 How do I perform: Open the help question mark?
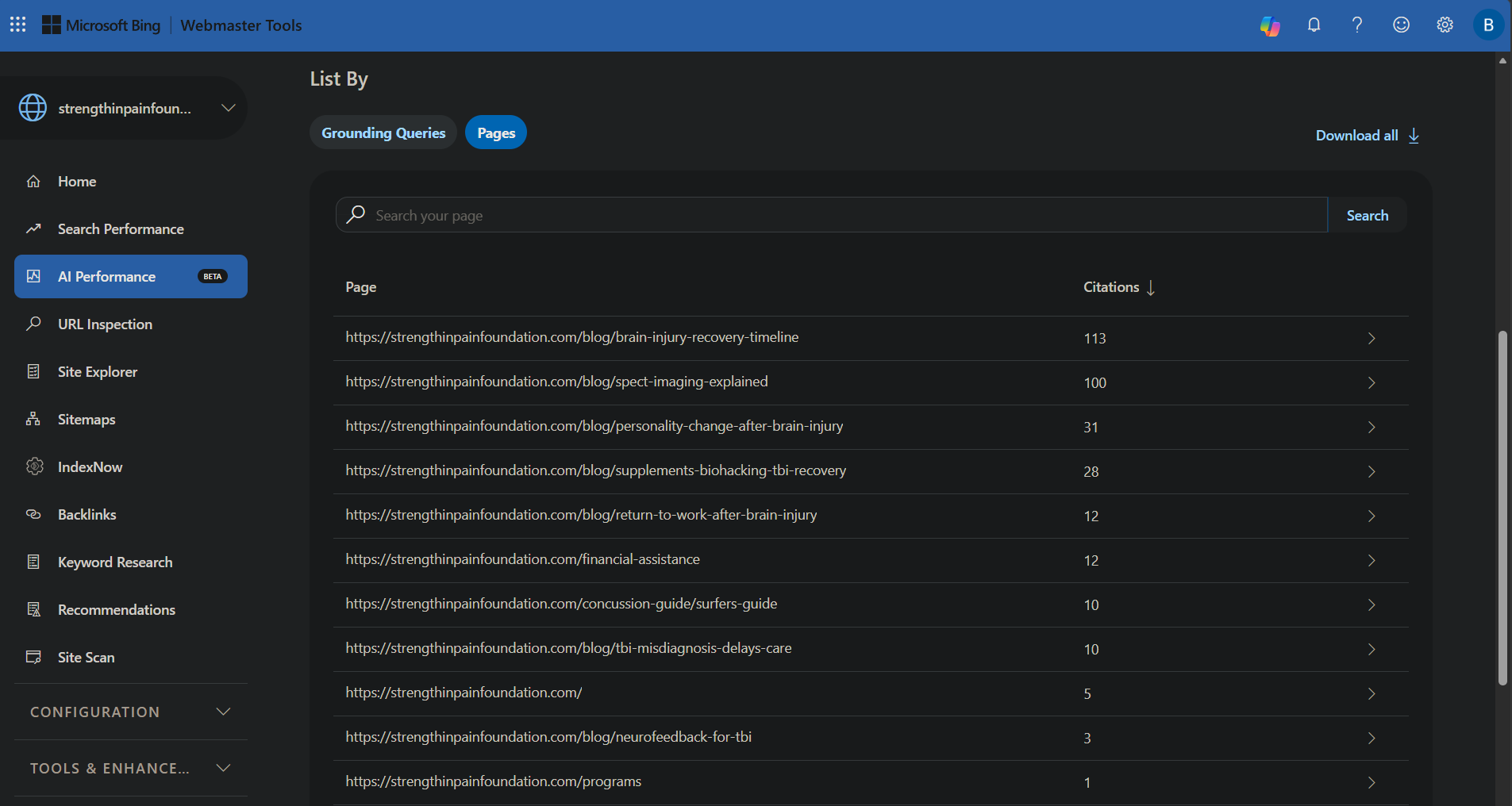1357,25
